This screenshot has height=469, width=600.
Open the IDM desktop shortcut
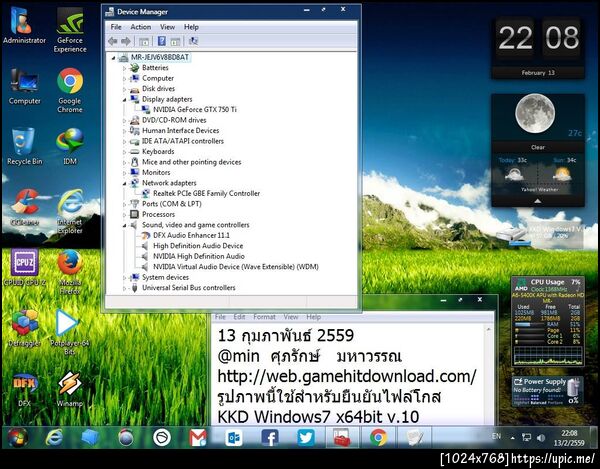pyautogui.click(x=70, y=147)
